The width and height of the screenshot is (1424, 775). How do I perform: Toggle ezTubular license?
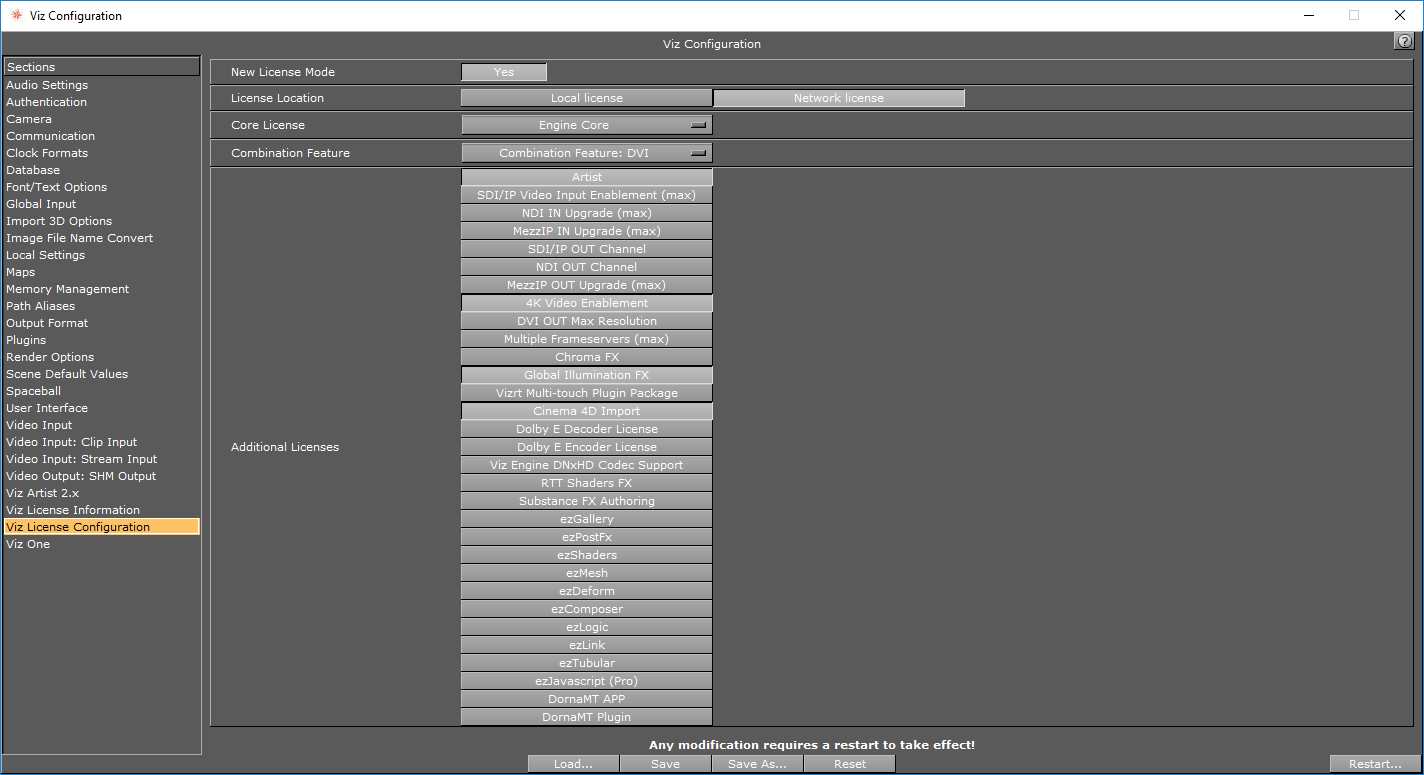(587, 663)
